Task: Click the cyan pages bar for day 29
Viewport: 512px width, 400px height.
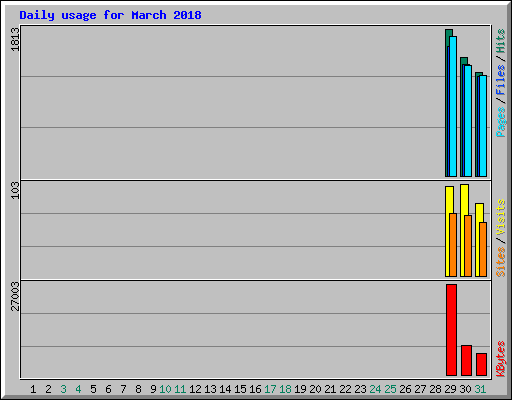Action: (x=453, y=106)
